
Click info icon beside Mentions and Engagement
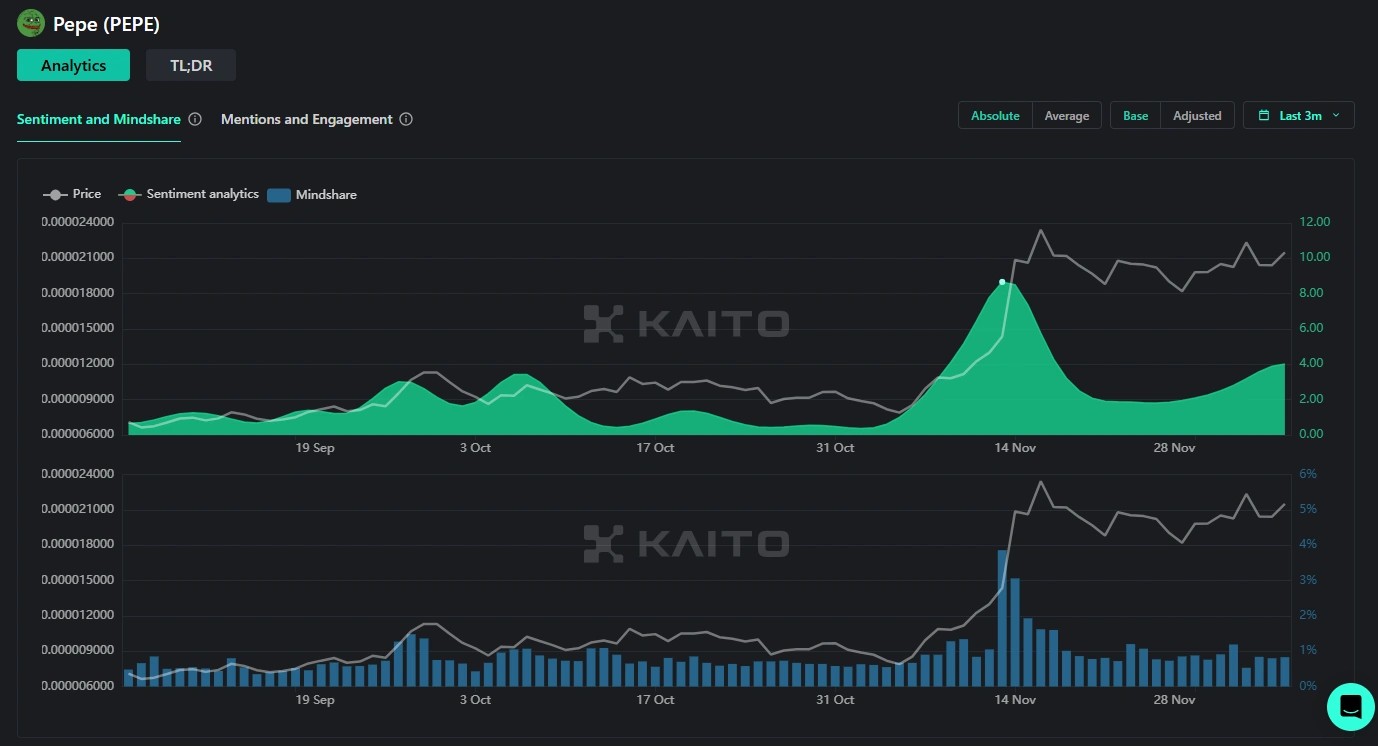click(x=406, y=119)
